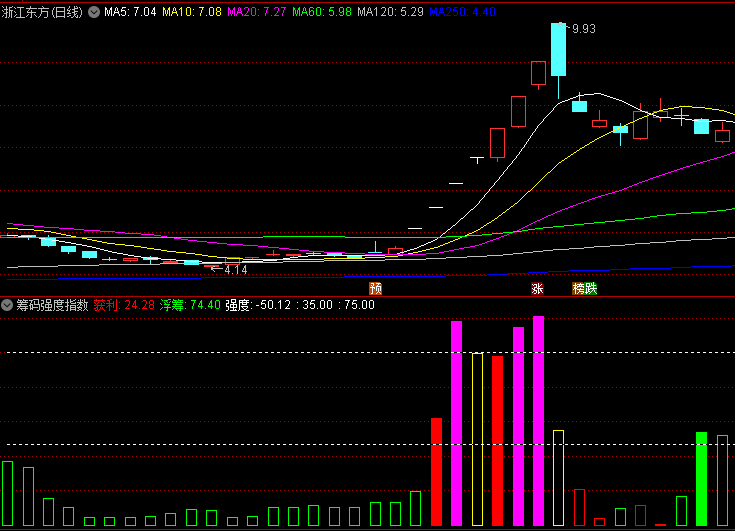Click the 获利: 24.28 value

coord(124,306)
